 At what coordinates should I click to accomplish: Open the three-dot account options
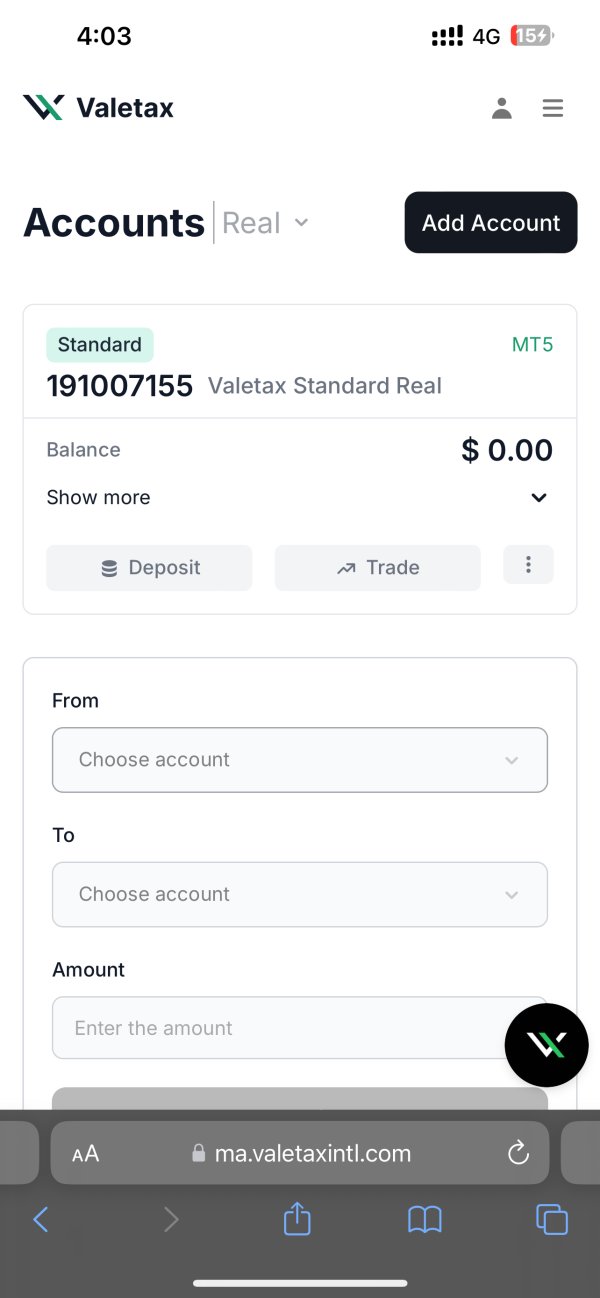tap(528, 565)
